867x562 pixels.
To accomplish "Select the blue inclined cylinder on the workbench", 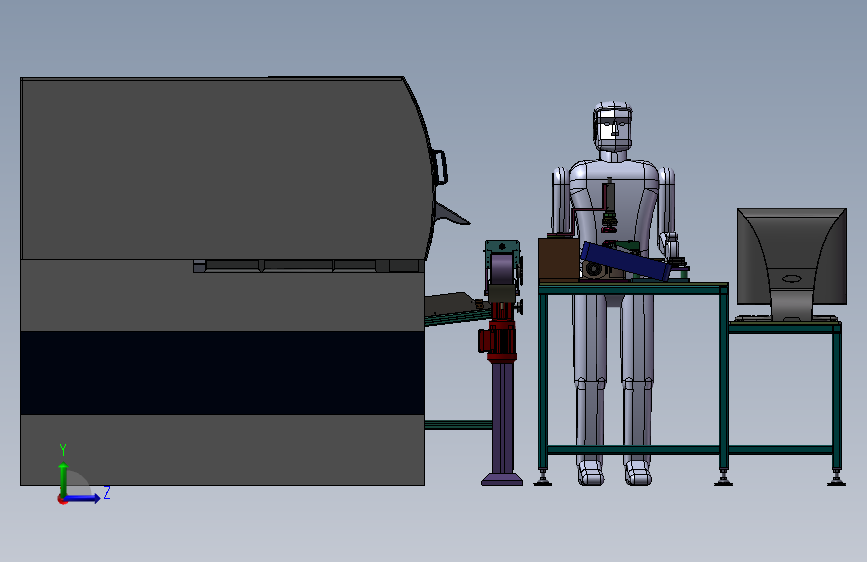I will [625, 262].
